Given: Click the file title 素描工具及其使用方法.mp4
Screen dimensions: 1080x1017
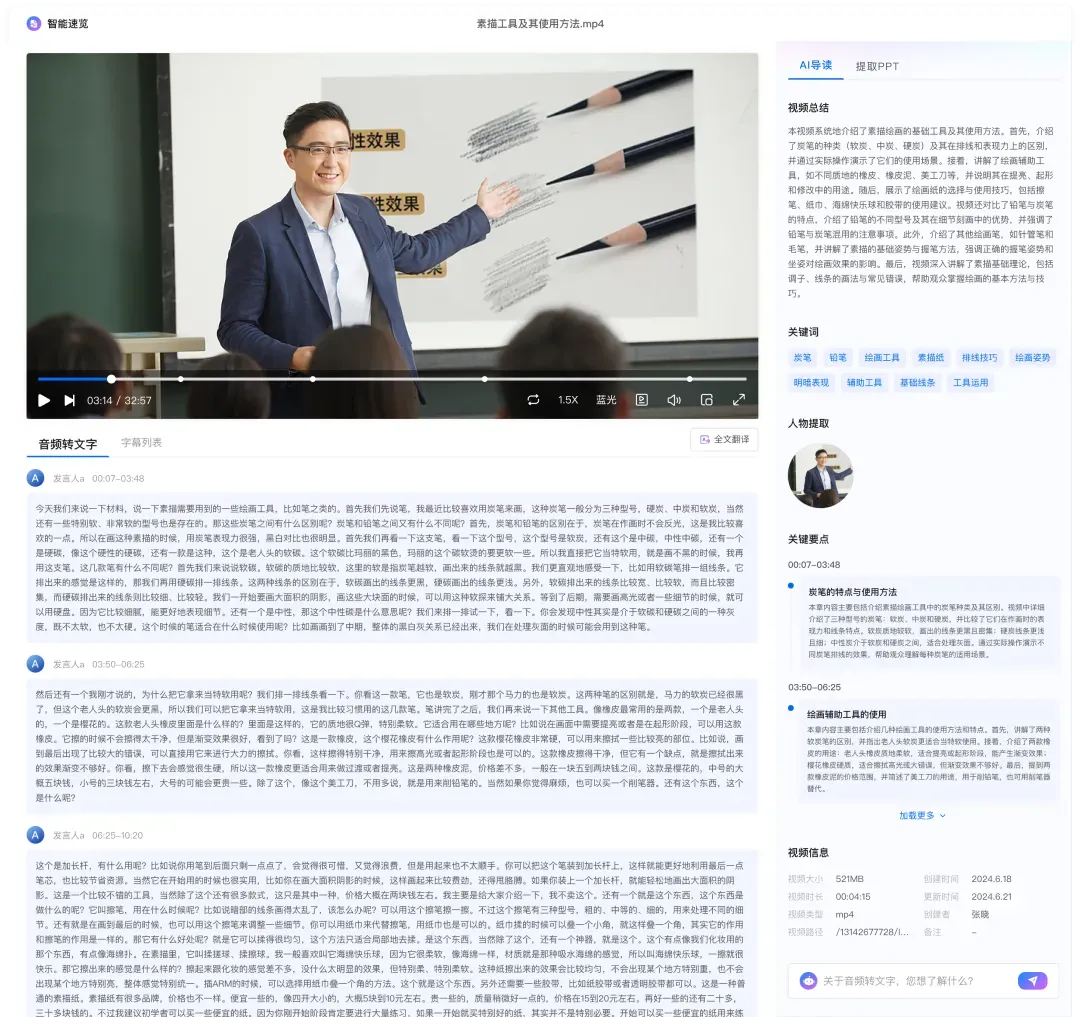Looking at the screenshot, I should (x=540, y=23).
